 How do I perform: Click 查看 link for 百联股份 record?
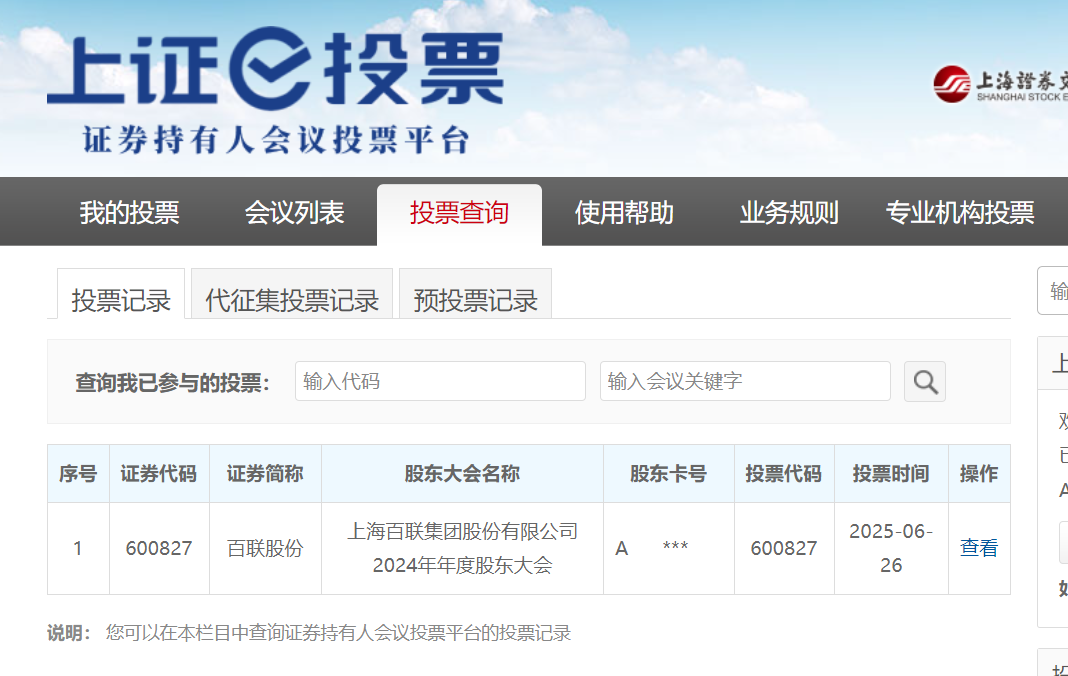(979, 548)
